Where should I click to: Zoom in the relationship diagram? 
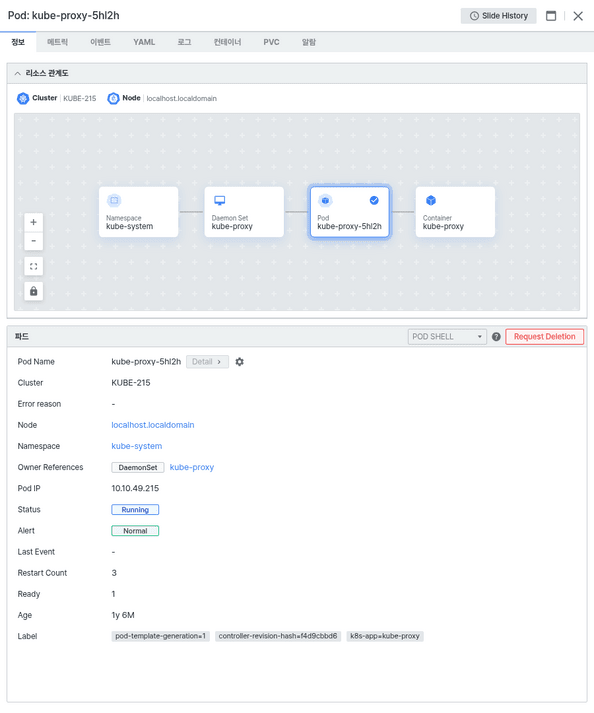[34, 222]
